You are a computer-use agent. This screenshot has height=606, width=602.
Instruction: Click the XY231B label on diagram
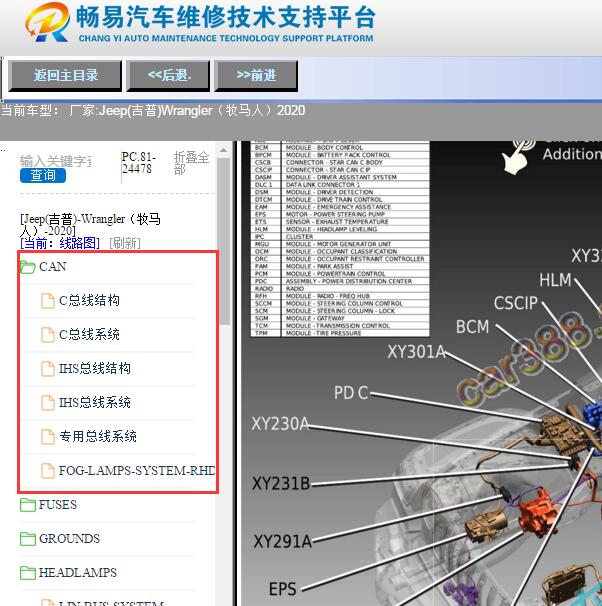click(x=281, y=483)
